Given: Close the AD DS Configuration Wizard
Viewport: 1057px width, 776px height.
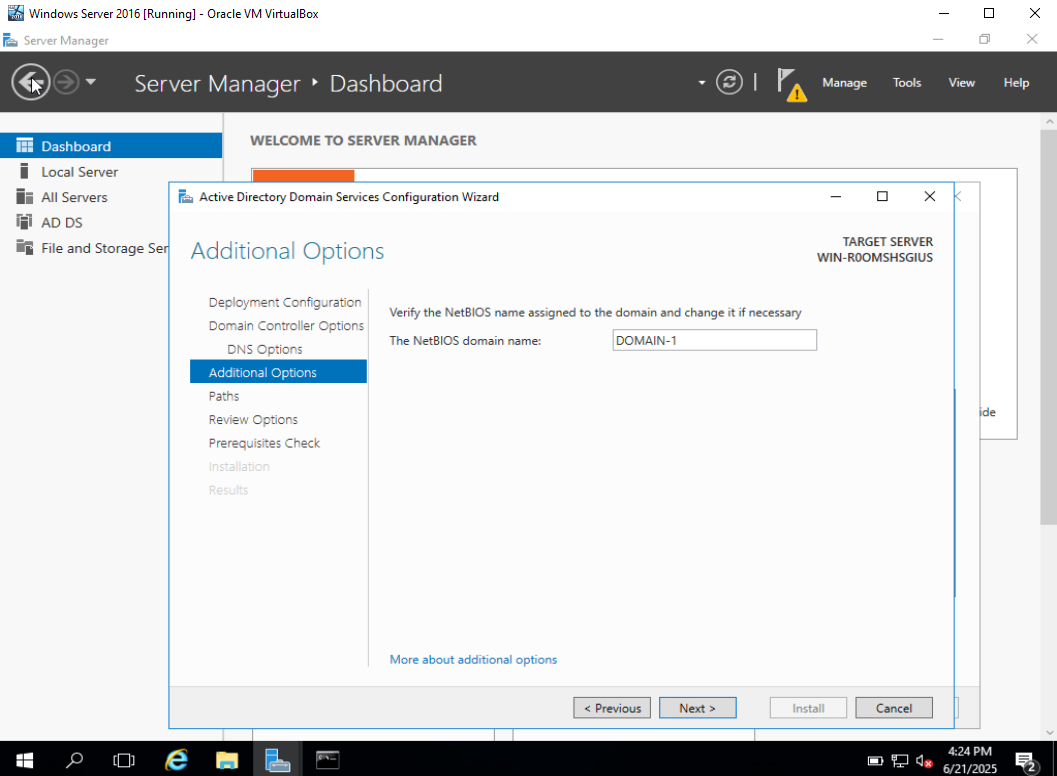Looking at the screenshot, I should [x=930, y=196].
